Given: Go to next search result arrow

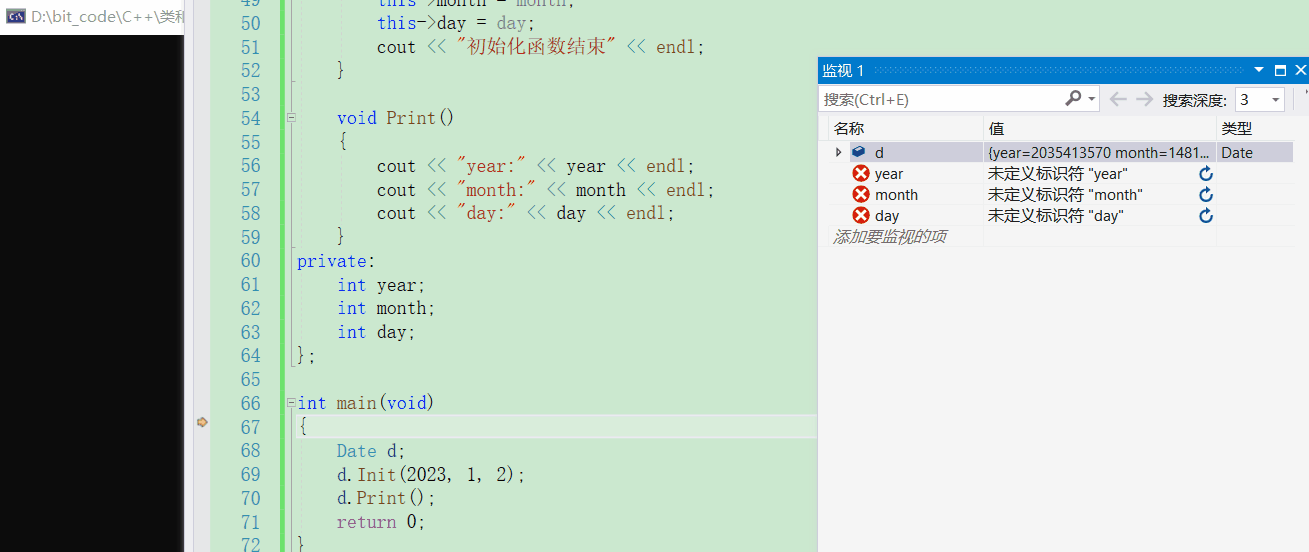Looking at the screenshot, I should point(1144,99).
